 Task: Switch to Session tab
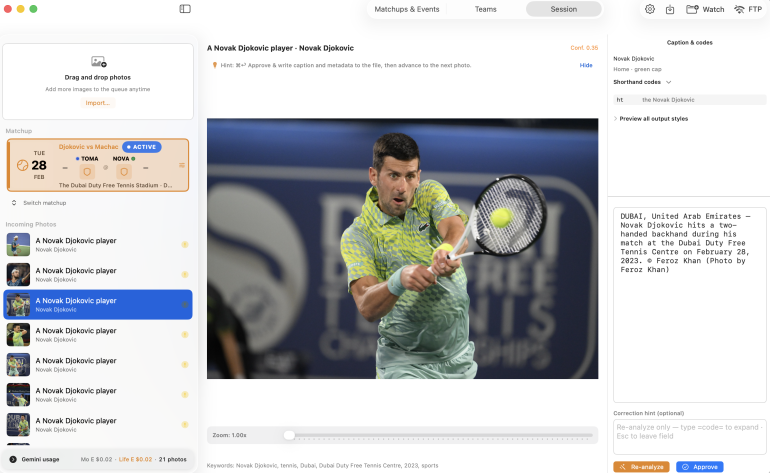point(564,9)
